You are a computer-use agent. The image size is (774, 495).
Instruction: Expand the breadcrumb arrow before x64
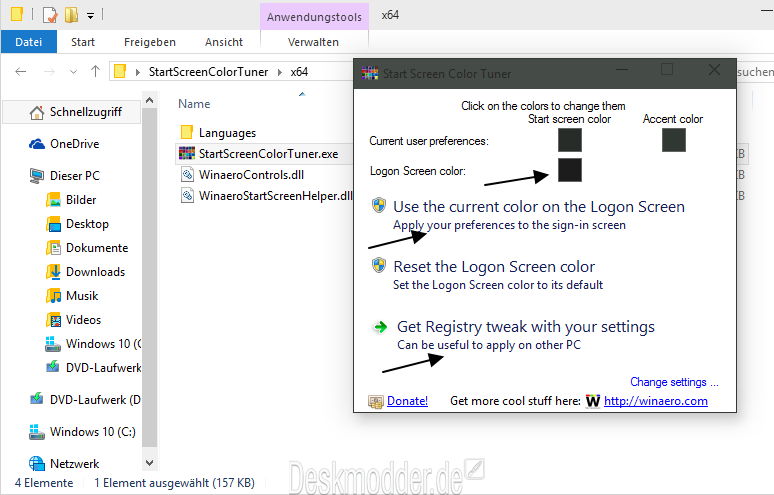point(280,73)
